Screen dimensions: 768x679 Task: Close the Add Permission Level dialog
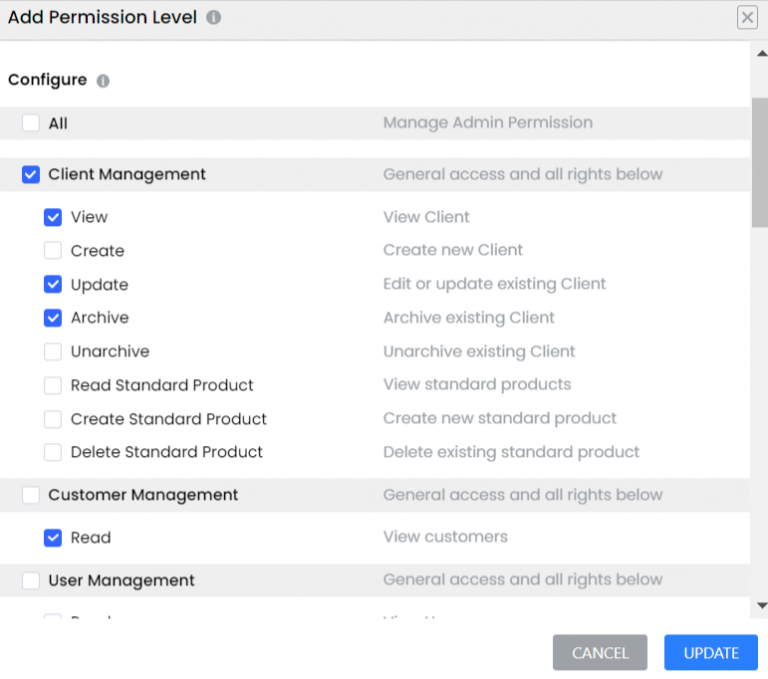746,17
